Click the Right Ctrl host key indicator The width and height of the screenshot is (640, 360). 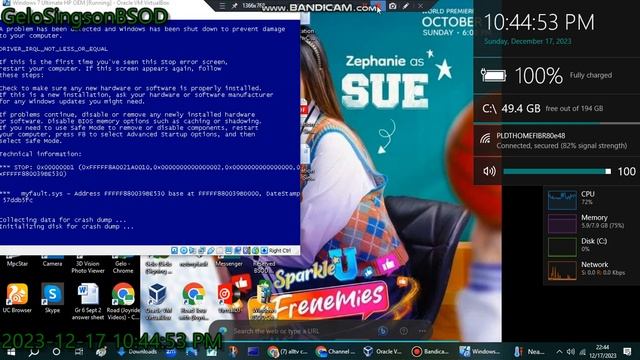pos(280,251)
